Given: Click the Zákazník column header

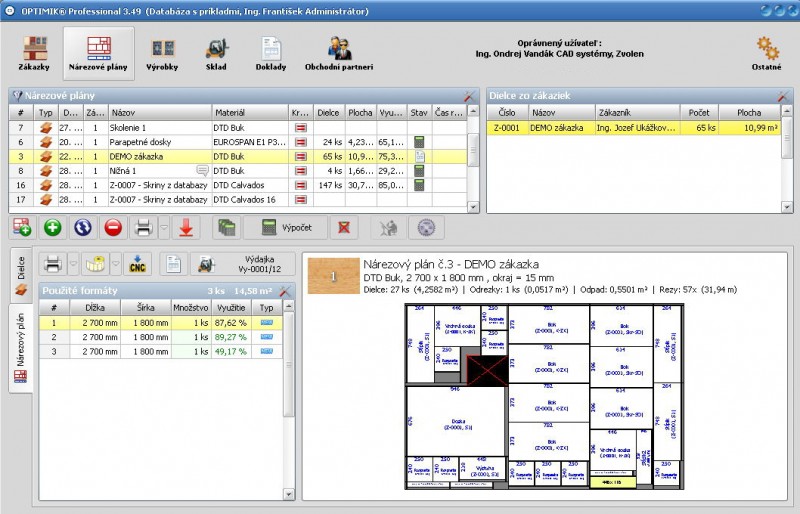Looking at the screenshot, I should [638, 112].
